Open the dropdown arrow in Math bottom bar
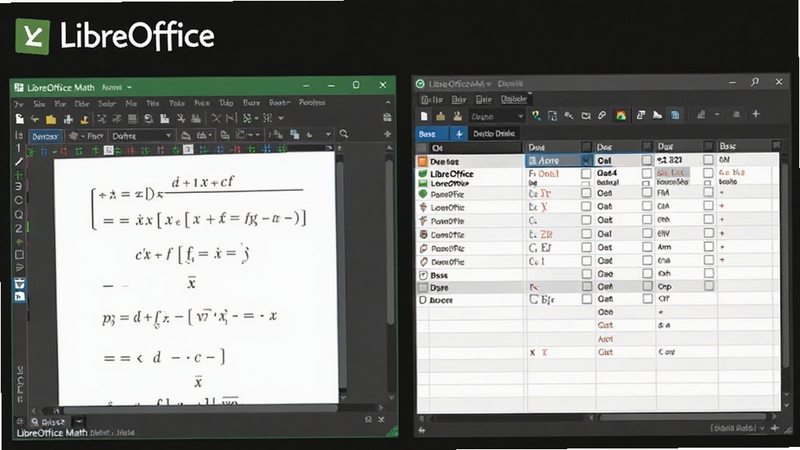The height and width of the screenshot is (450, 800). (79, 421)
